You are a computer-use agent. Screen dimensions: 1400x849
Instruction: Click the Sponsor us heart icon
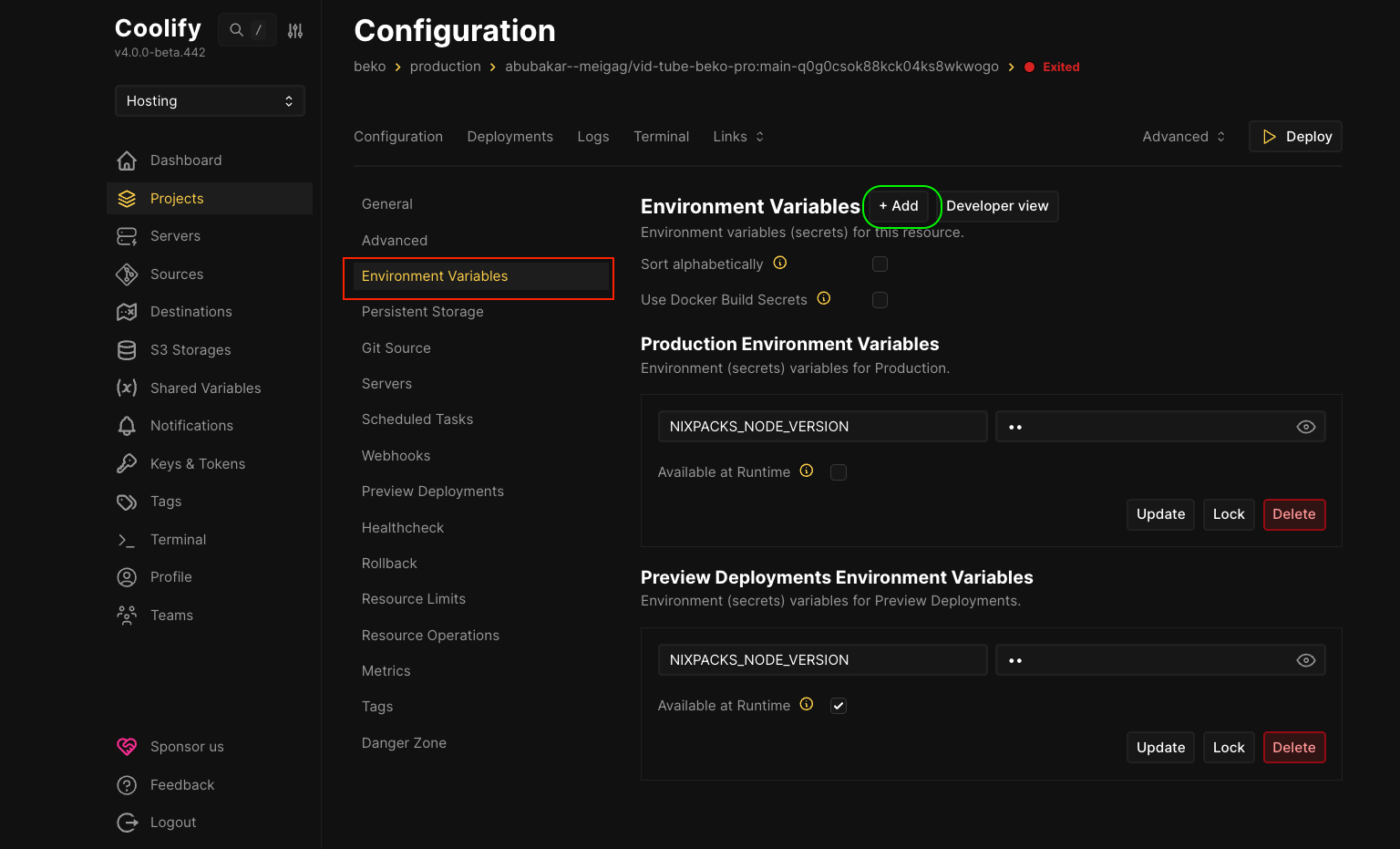[x=127, y=746]
